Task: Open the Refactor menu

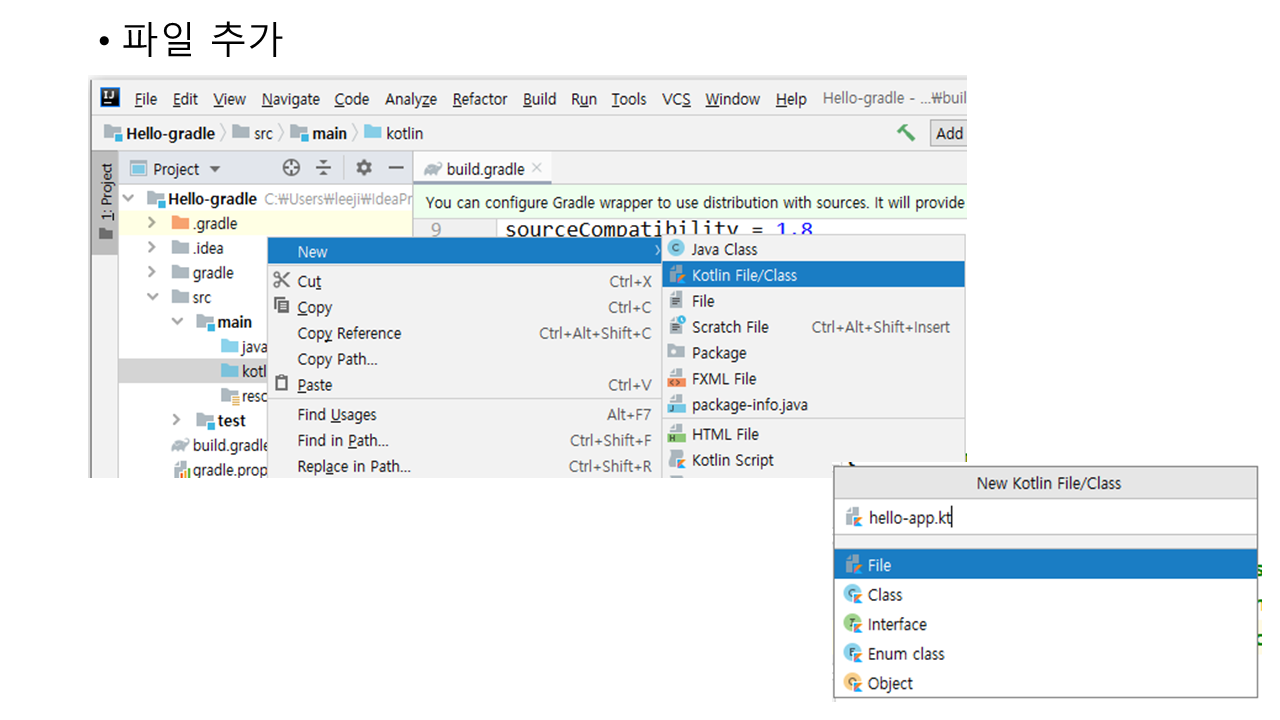Action: [x=479, y=99]
